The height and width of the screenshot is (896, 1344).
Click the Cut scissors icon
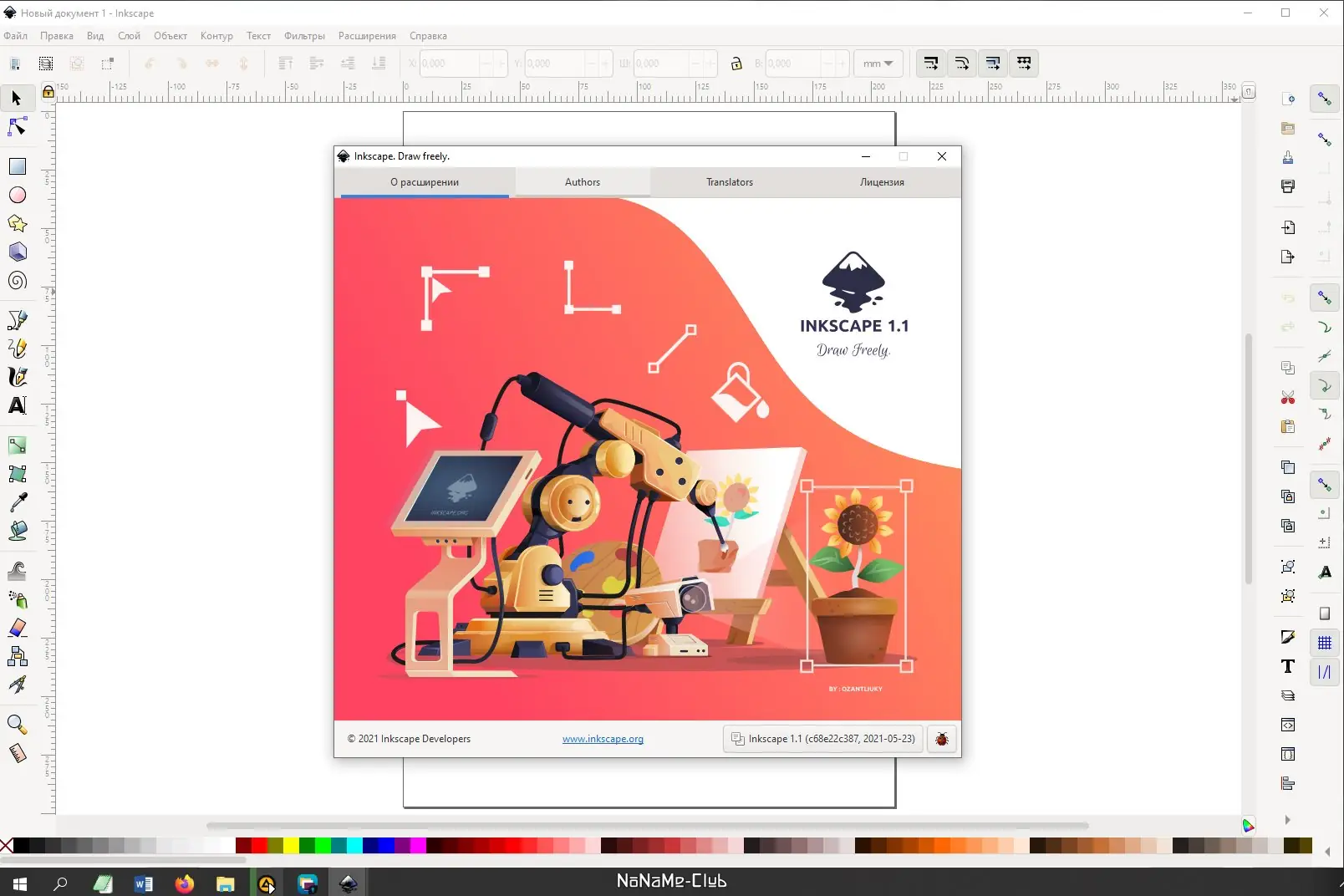click(x=1288, y=398)
